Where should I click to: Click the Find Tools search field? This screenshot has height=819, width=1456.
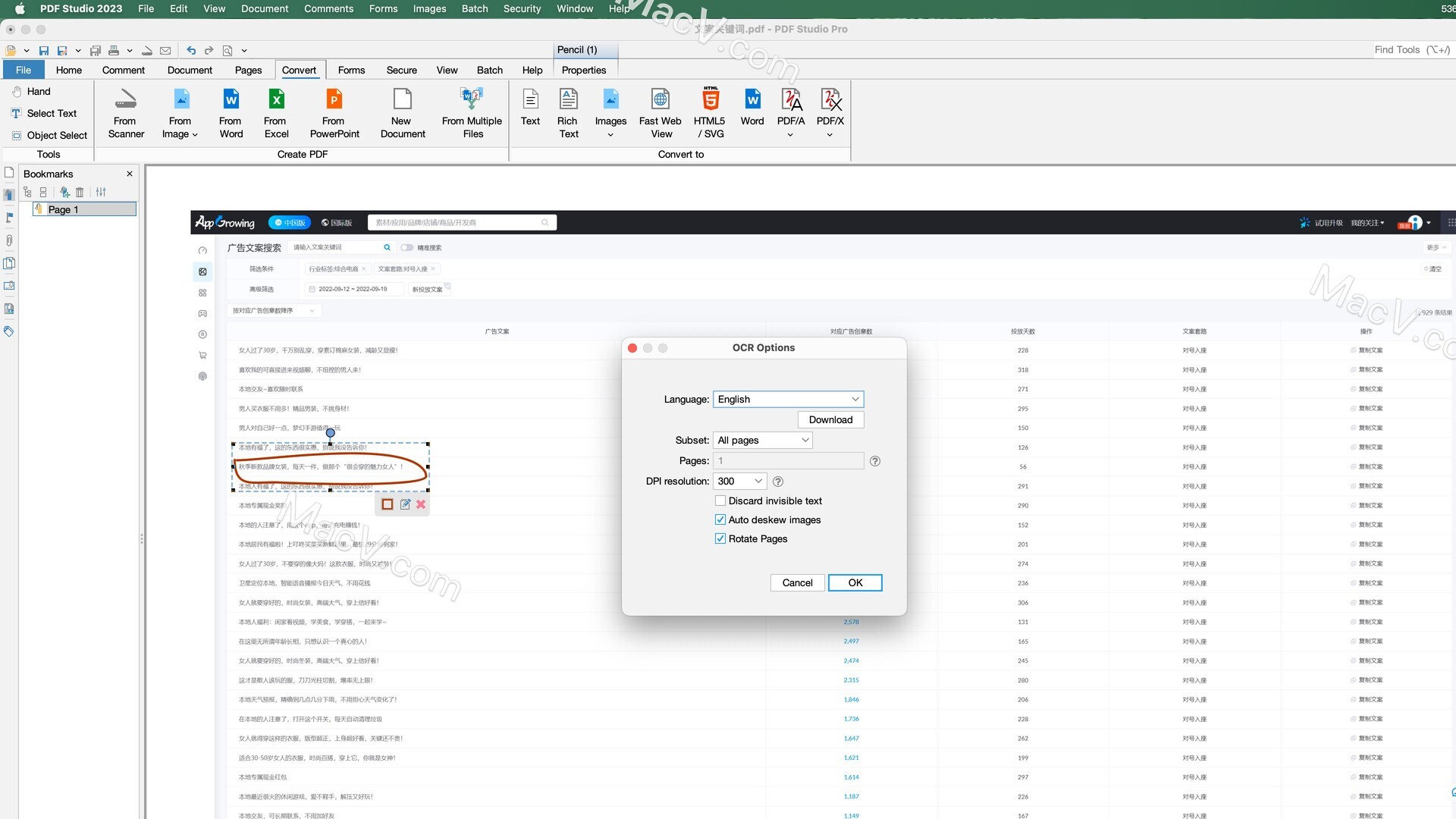tap(1412, 50)
